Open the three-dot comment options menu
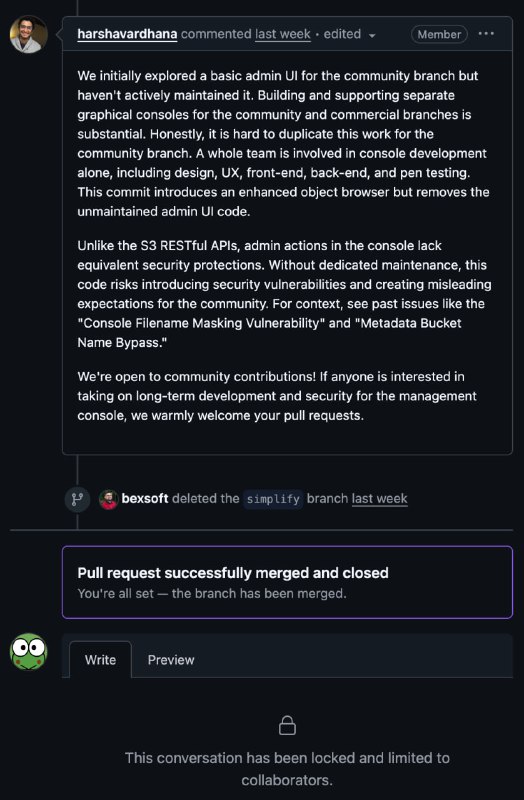Screen dimensions: 524x800 click(486, 34)
